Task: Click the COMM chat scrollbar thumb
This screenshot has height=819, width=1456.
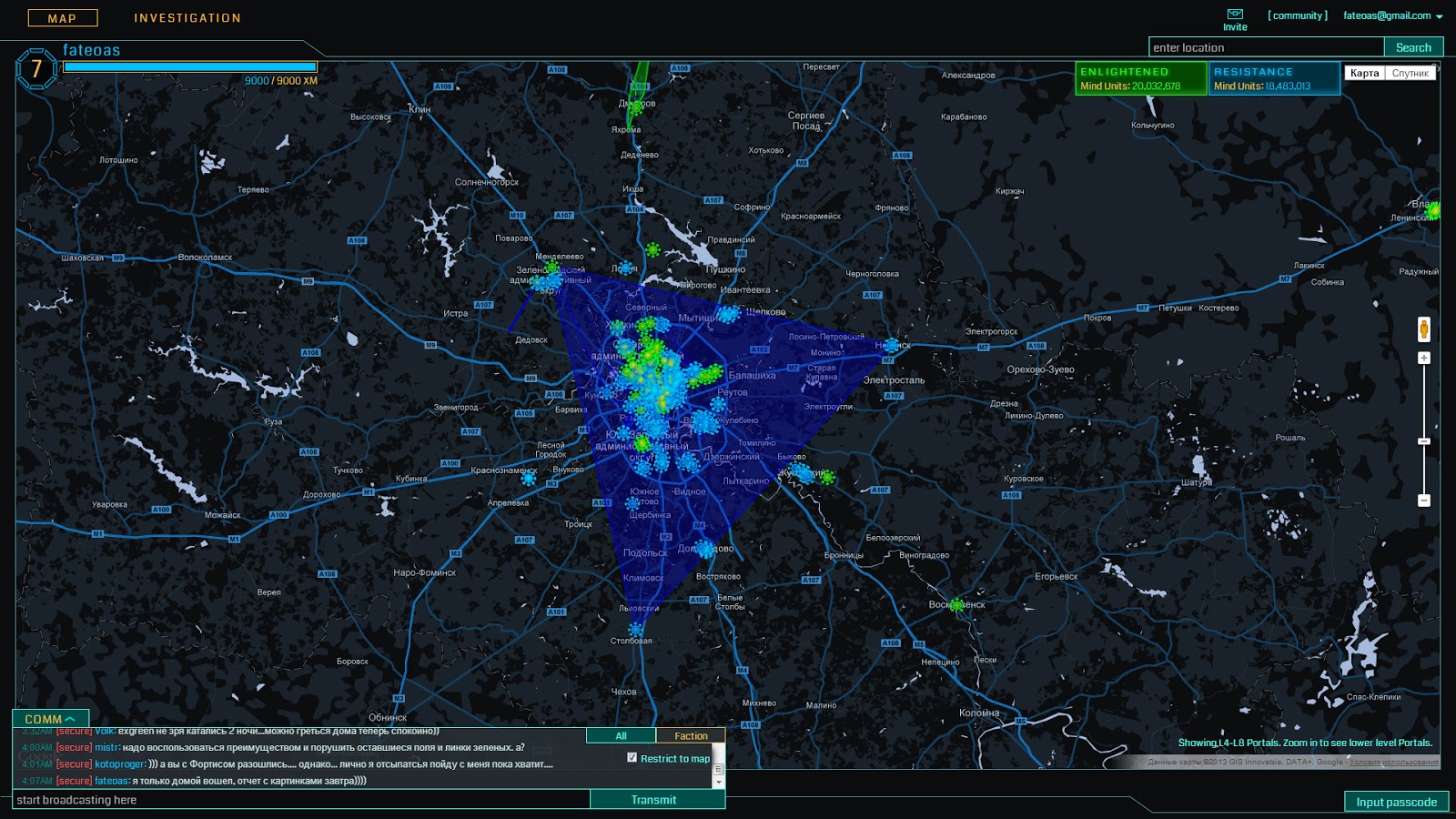Action: coord(719,769)
